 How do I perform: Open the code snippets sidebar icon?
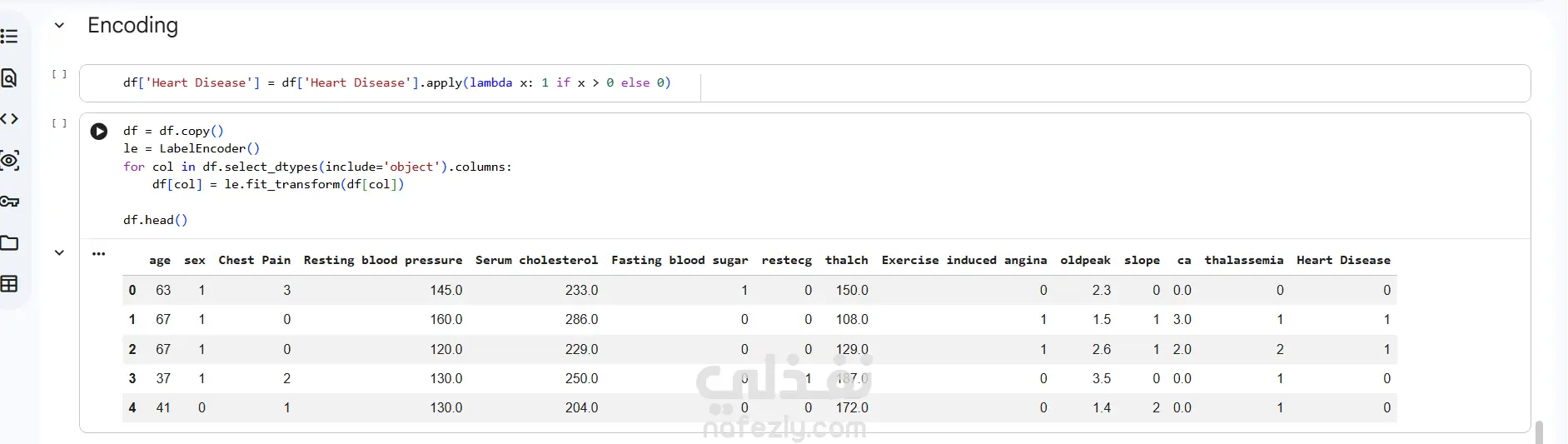[x=9, y=119]
